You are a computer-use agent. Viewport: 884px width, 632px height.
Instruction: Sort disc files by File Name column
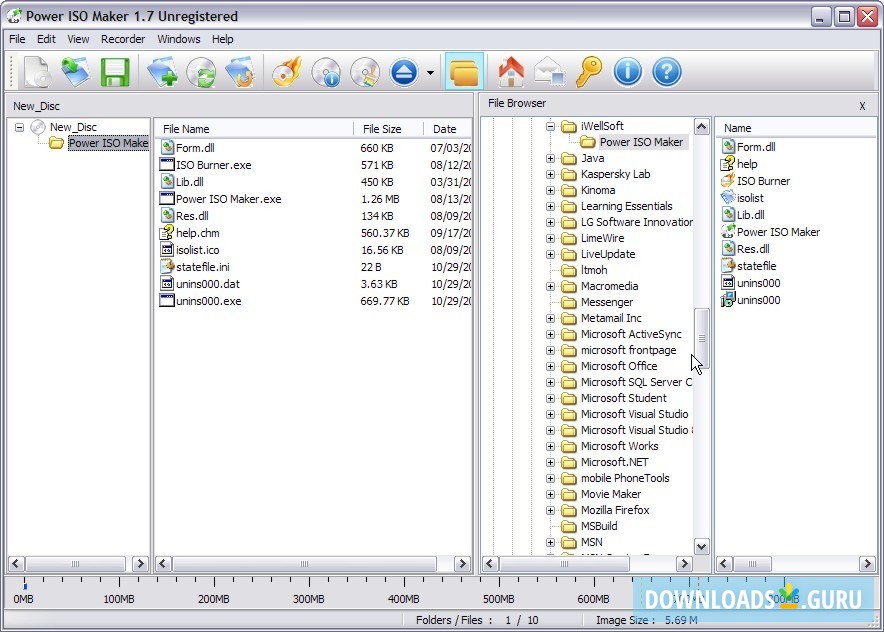254,129
